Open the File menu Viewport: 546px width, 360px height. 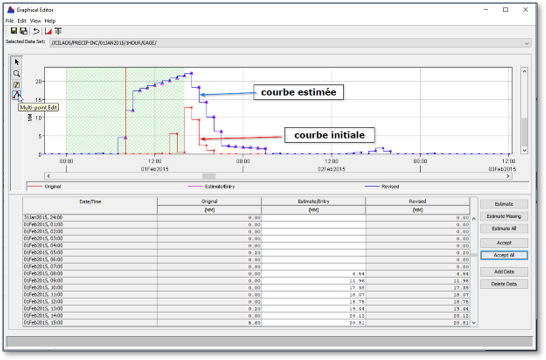[x=9, y=21]
